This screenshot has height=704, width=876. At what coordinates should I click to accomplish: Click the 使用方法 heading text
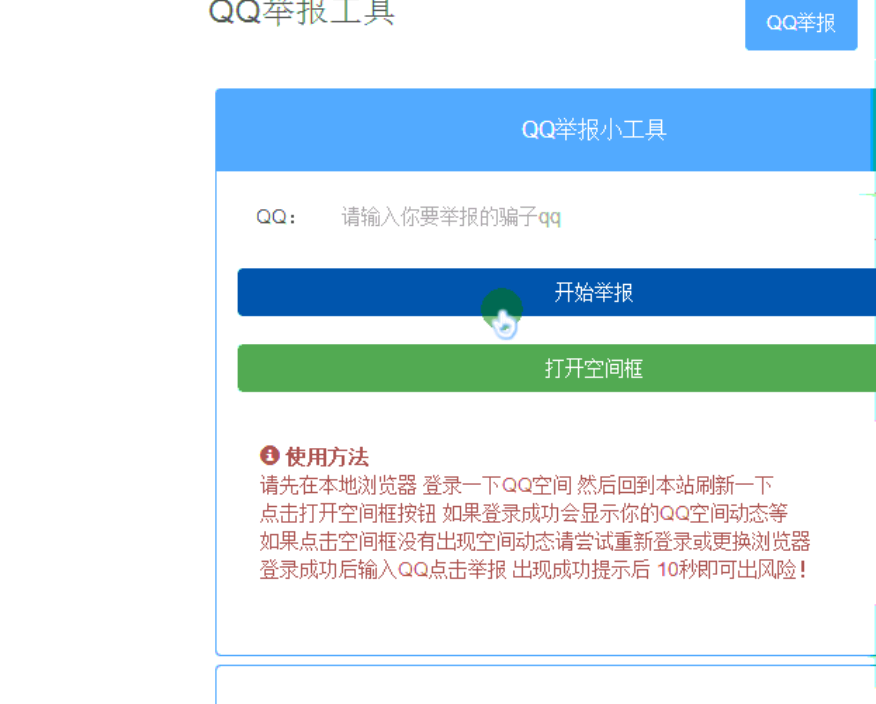click(x=327, y=457)
